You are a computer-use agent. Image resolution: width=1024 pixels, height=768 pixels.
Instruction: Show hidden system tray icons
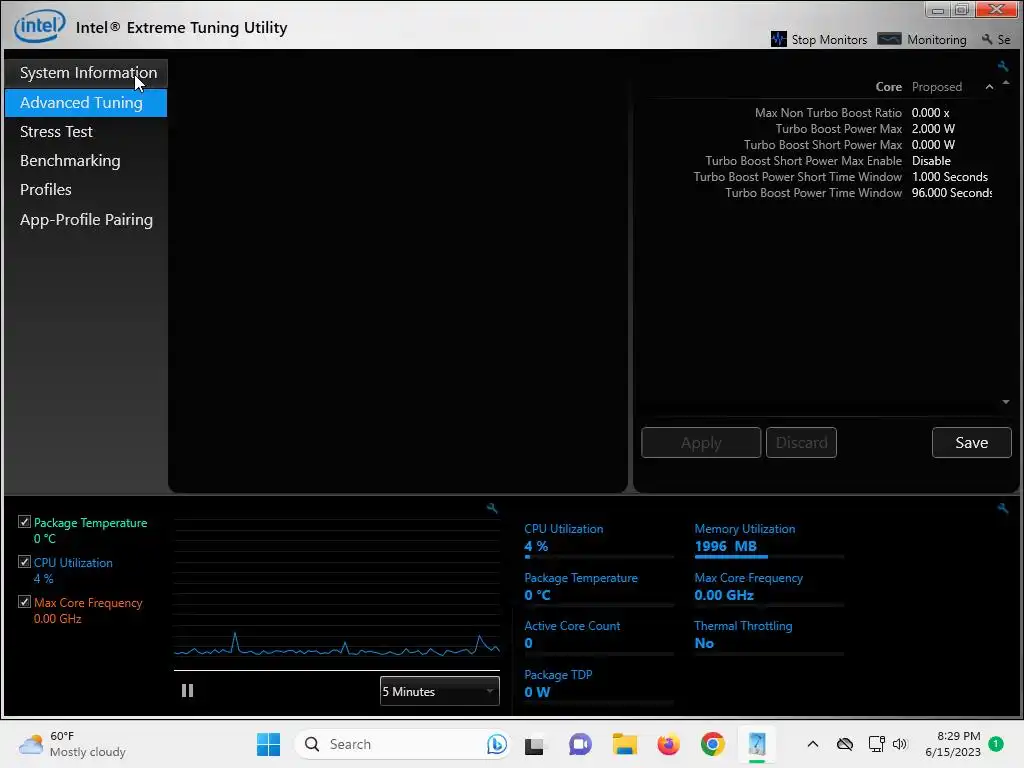pos(812,744)
